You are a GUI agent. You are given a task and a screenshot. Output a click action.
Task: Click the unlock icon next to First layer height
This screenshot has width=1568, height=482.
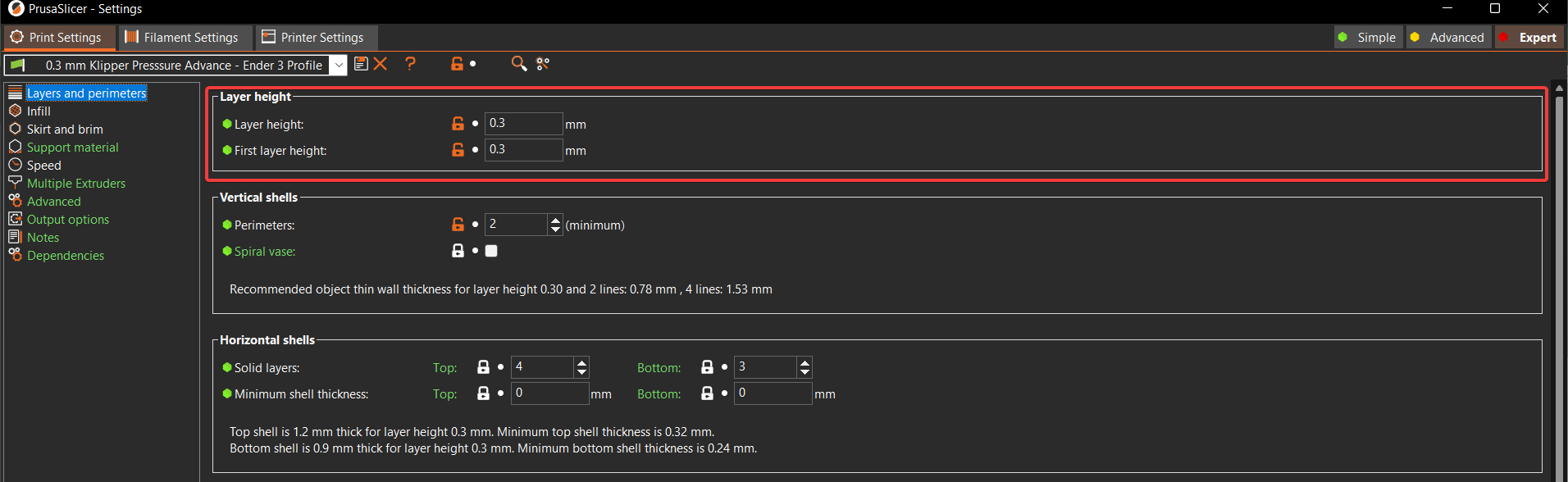click(458, 150)
